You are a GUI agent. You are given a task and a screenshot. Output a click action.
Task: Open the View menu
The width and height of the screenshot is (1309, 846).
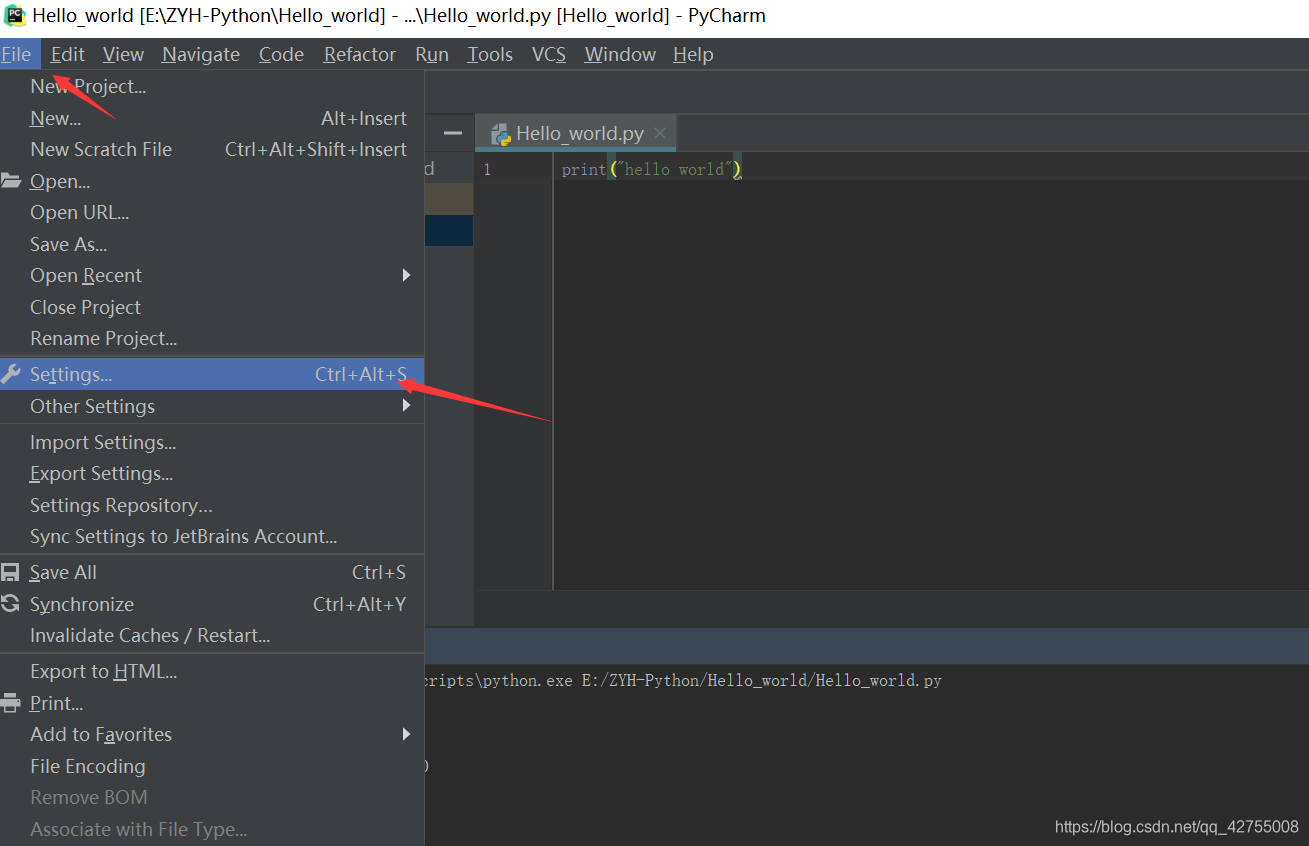pyautogui.click(x=123, y=54)
